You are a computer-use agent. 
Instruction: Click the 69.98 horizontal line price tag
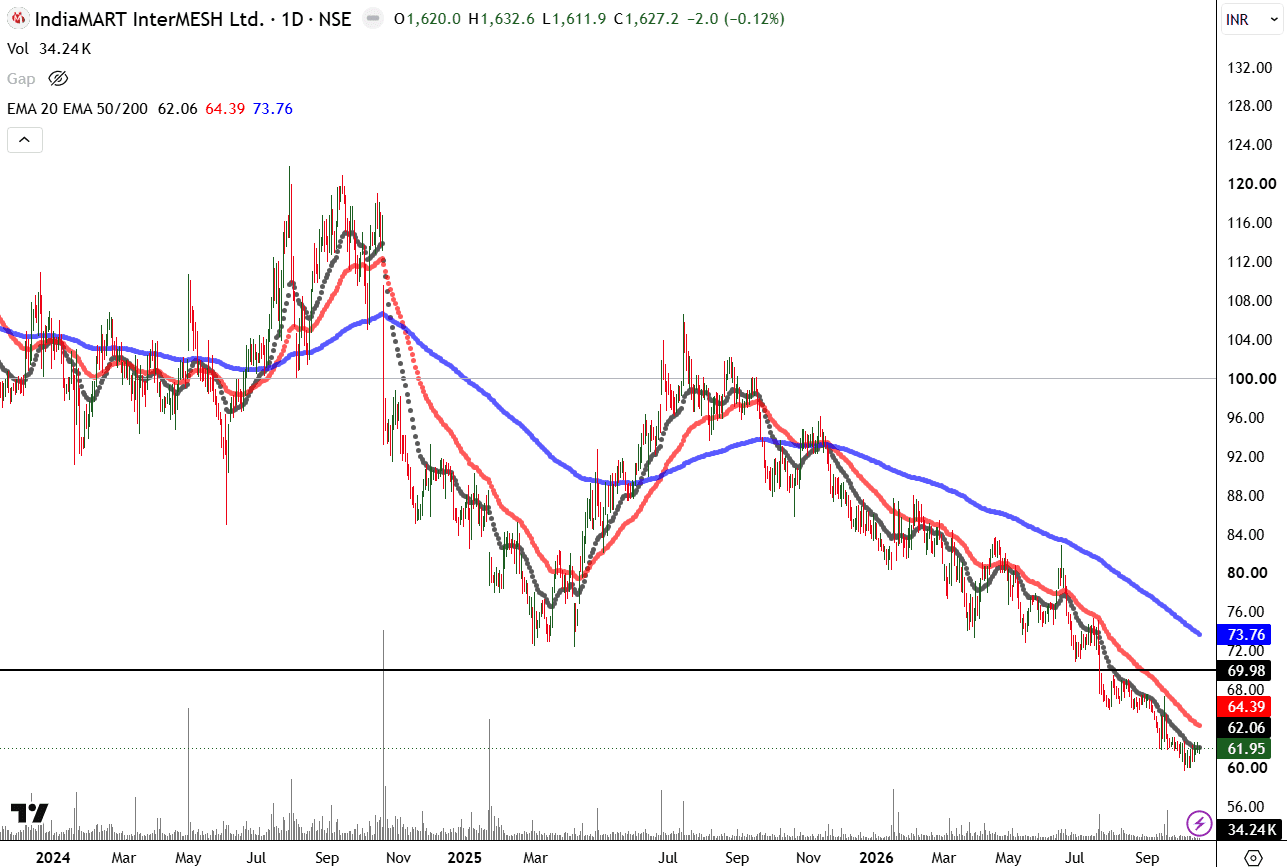tap(1245, 669)
